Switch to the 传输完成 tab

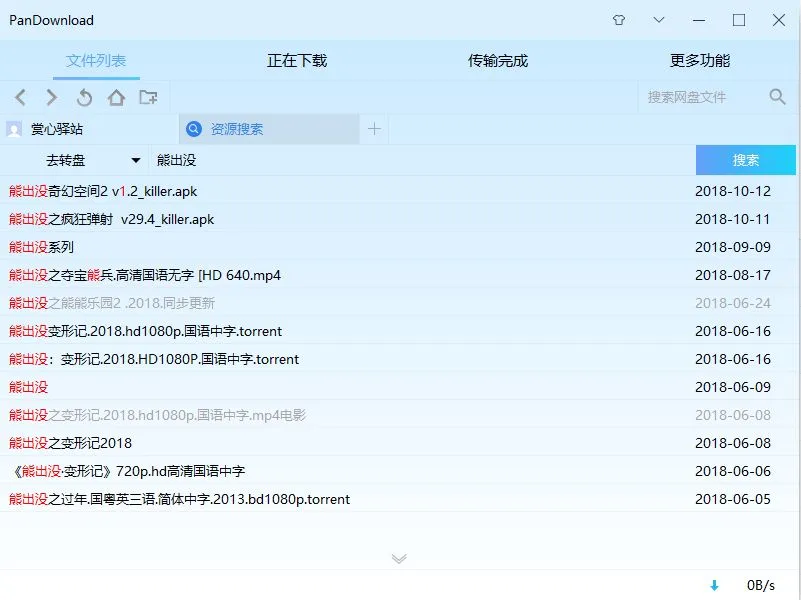[x=498, y=61]
